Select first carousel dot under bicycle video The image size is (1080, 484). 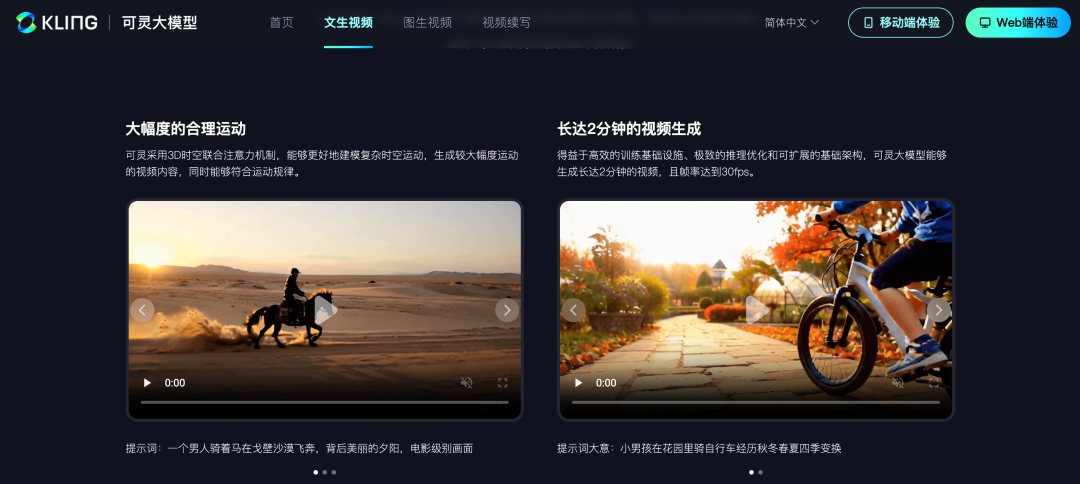coord(751,472)
